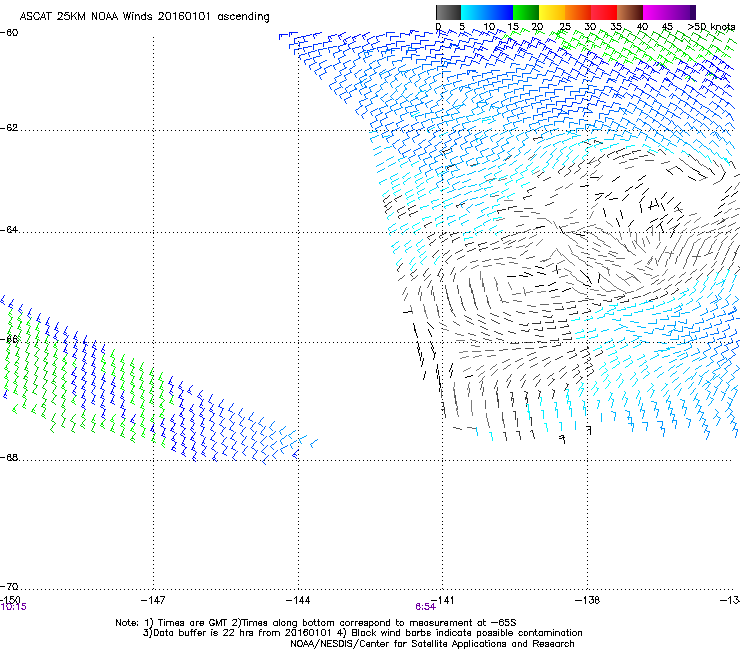Screen dimensions: 740x650
Task: Click the green 15-20 knots color bar segment
Action: pyautogui.click(x=526, y=12)
